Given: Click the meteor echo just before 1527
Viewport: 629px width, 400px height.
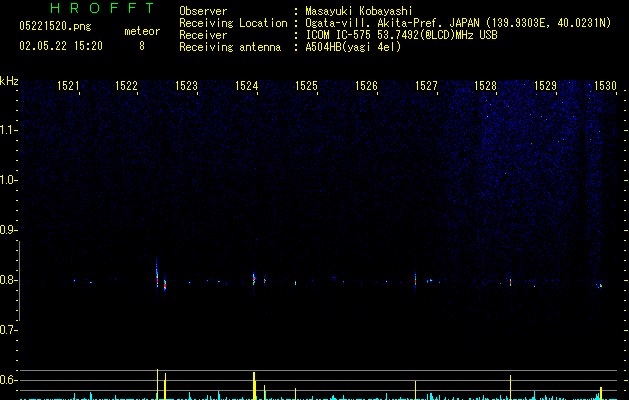Looking at the screenshot, I should [415, 280].
